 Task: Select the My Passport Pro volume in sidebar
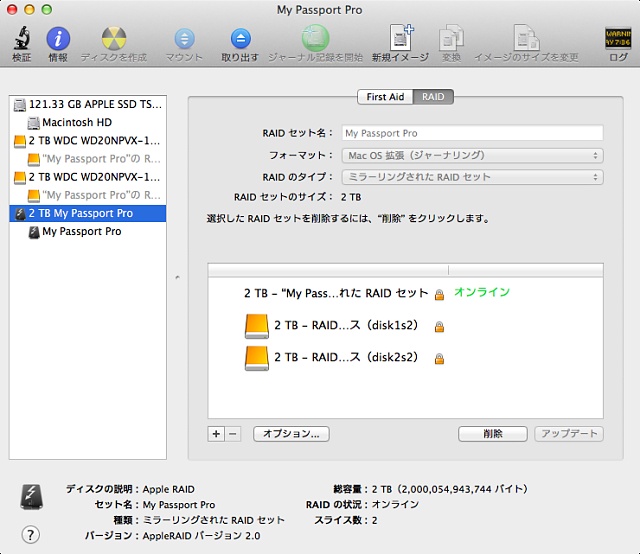click(88, 231)
